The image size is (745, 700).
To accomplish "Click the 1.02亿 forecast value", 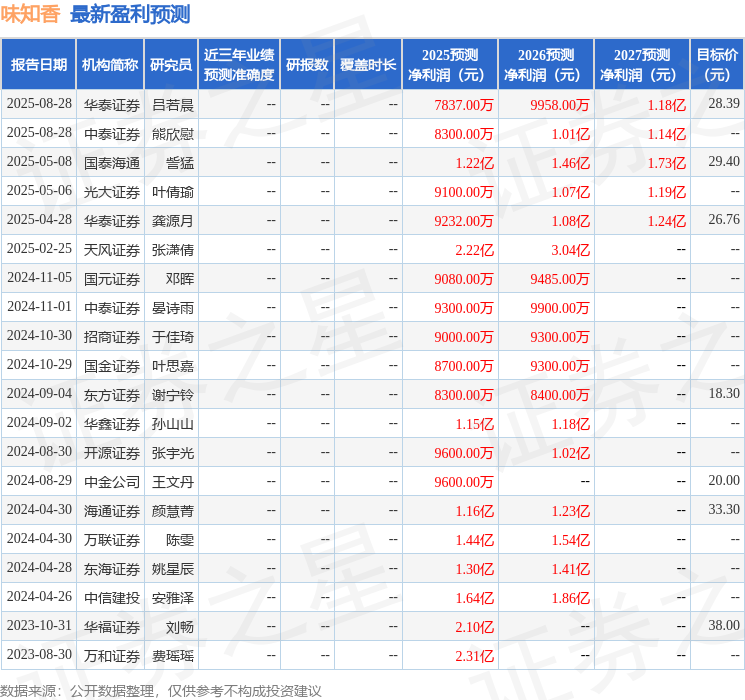I will [570, 453].
